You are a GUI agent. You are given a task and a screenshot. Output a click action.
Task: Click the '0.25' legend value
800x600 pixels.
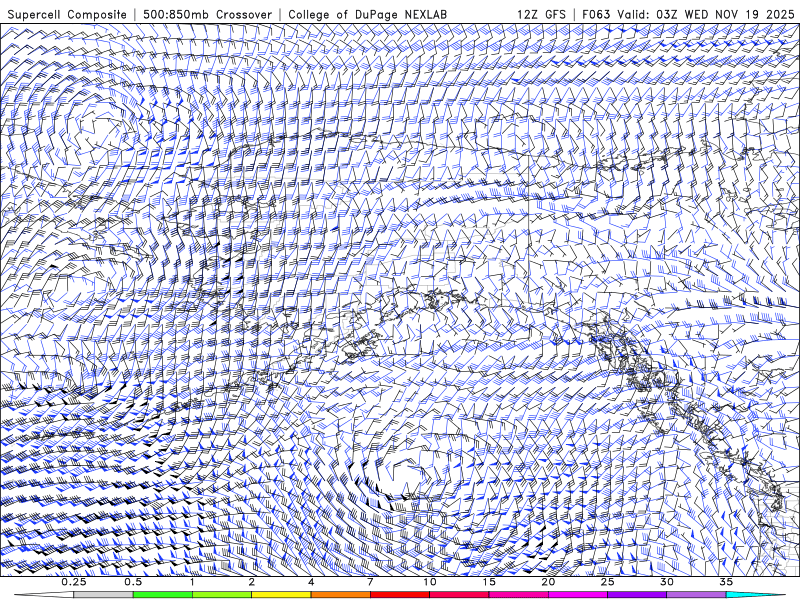tap(73, 582)
